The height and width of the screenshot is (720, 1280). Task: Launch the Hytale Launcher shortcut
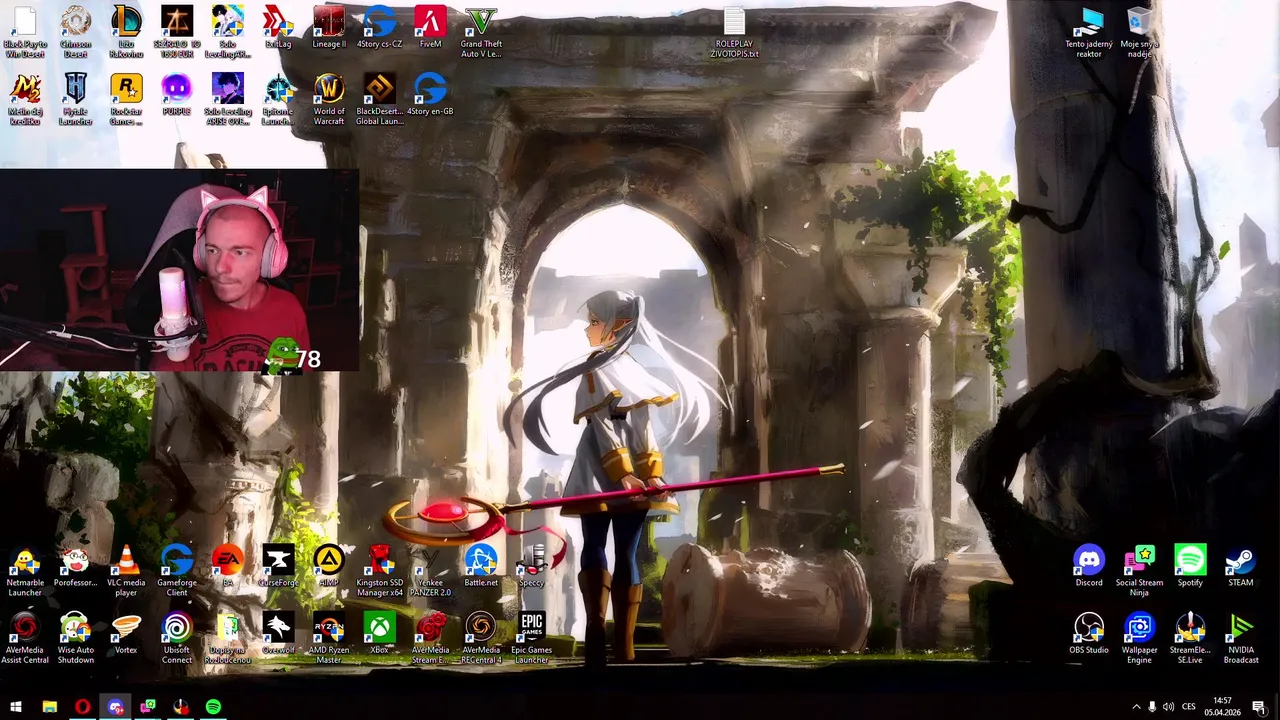coord(75,100)
